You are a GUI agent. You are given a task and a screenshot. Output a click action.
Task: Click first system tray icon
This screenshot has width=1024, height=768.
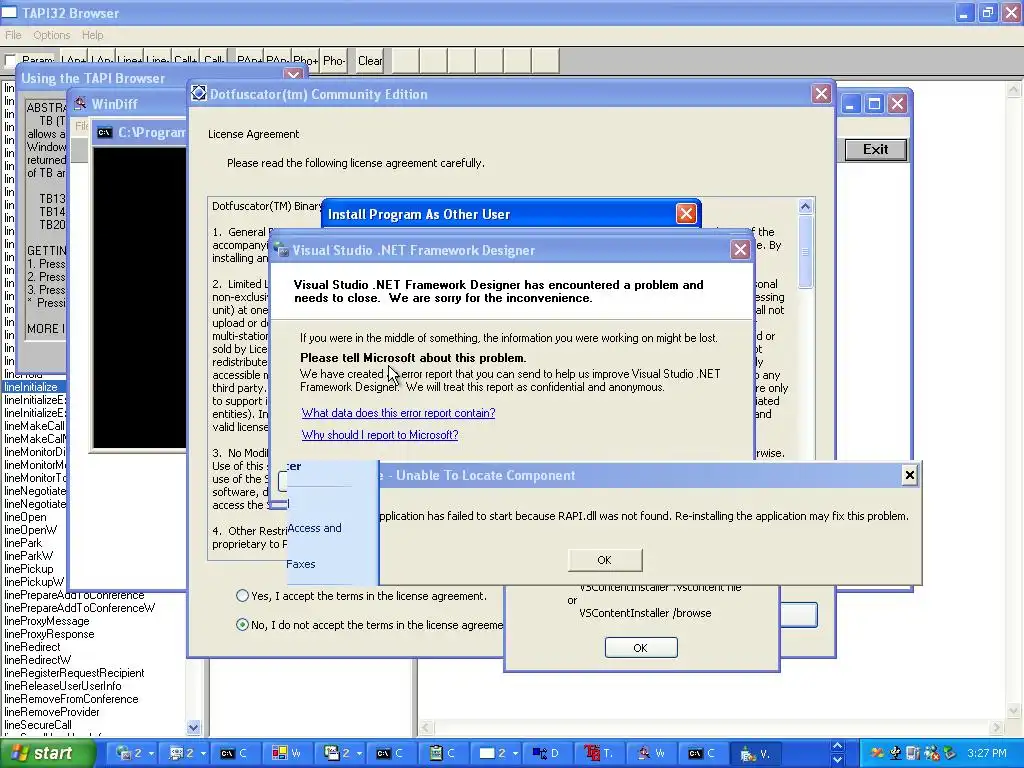(876, 753)
